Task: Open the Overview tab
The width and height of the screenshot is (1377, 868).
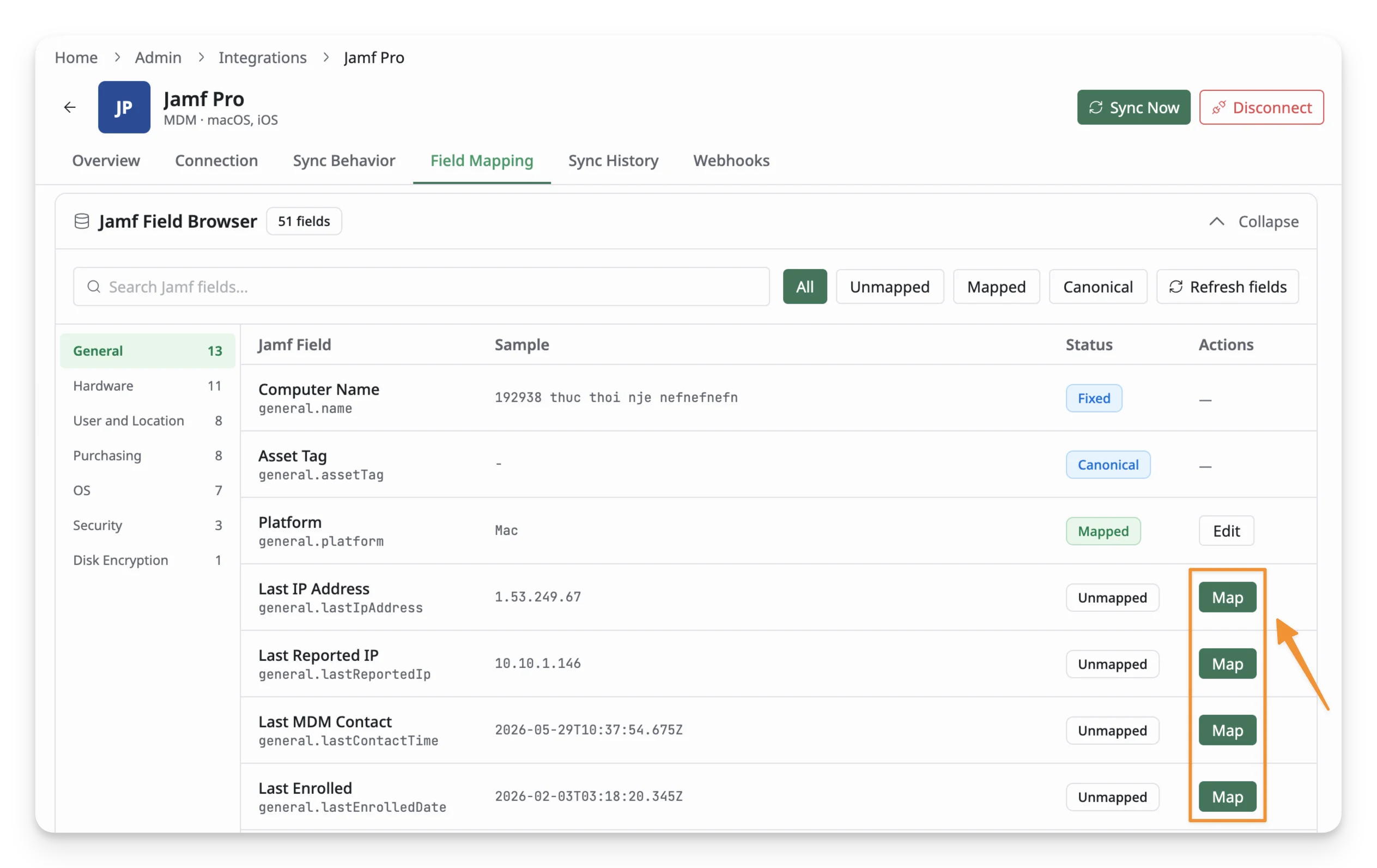Action: click(x=106, y=160)
